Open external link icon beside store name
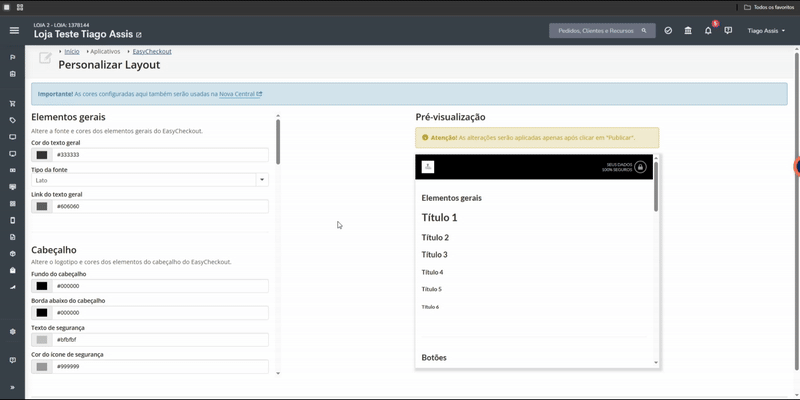 tap(139, 35)
